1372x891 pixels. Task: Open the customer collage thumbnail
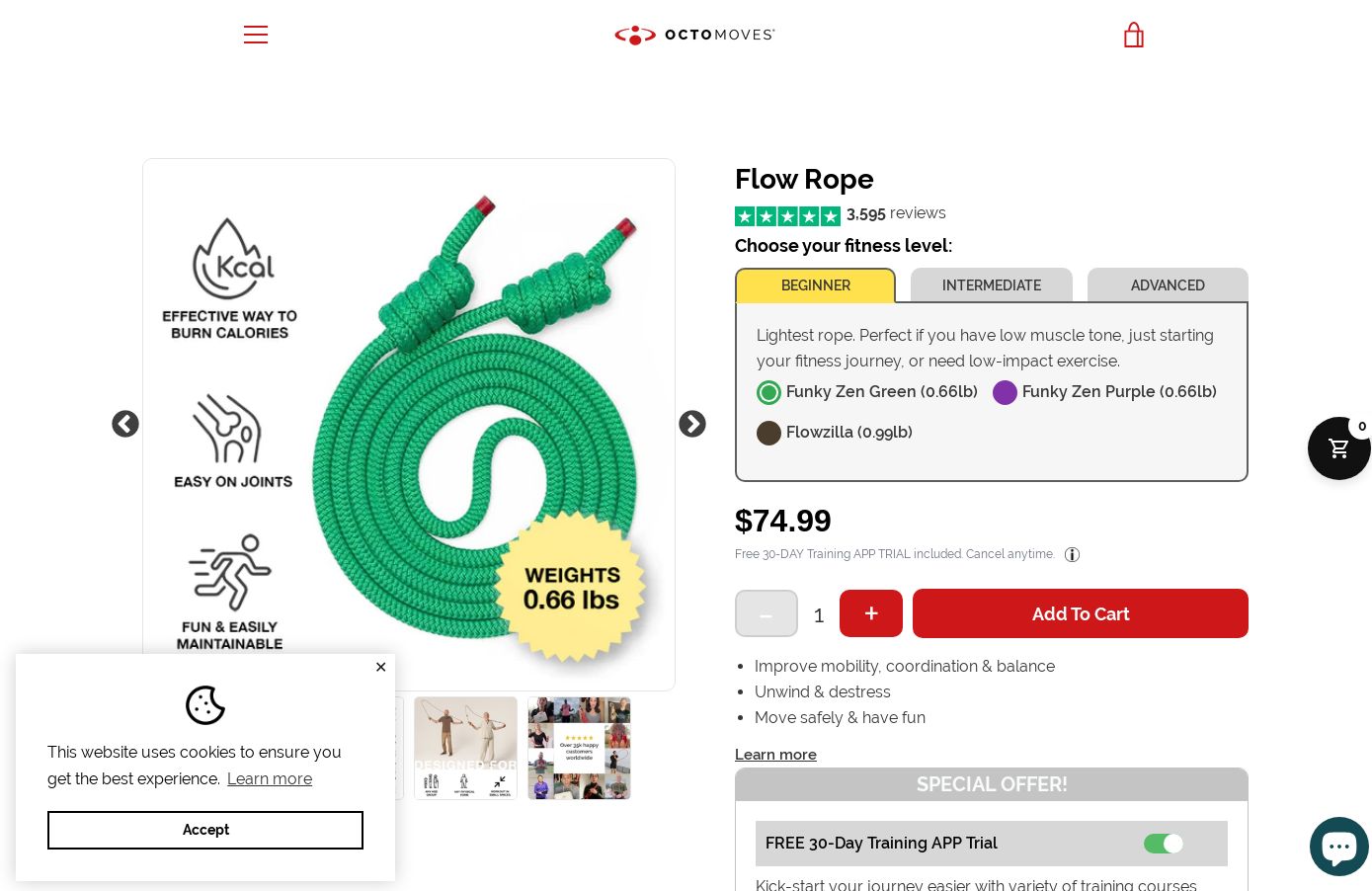pos(579,748)
